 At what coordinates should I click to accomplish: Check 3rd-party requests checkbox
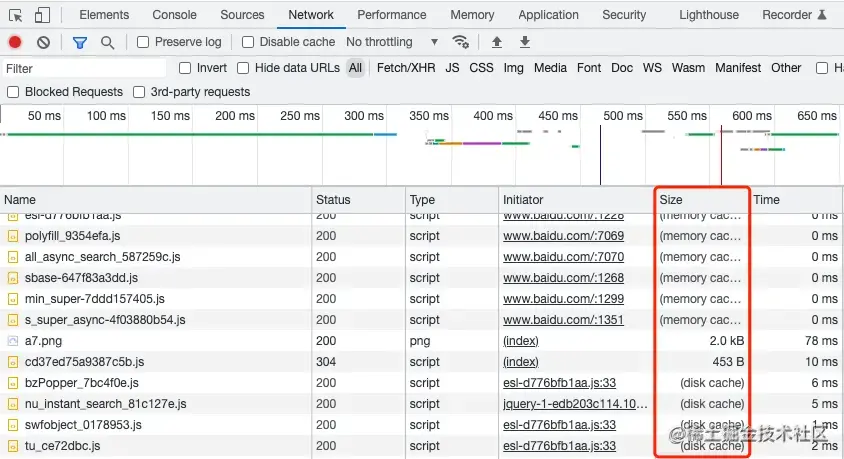pyautogui.click(x=139, y=92)
